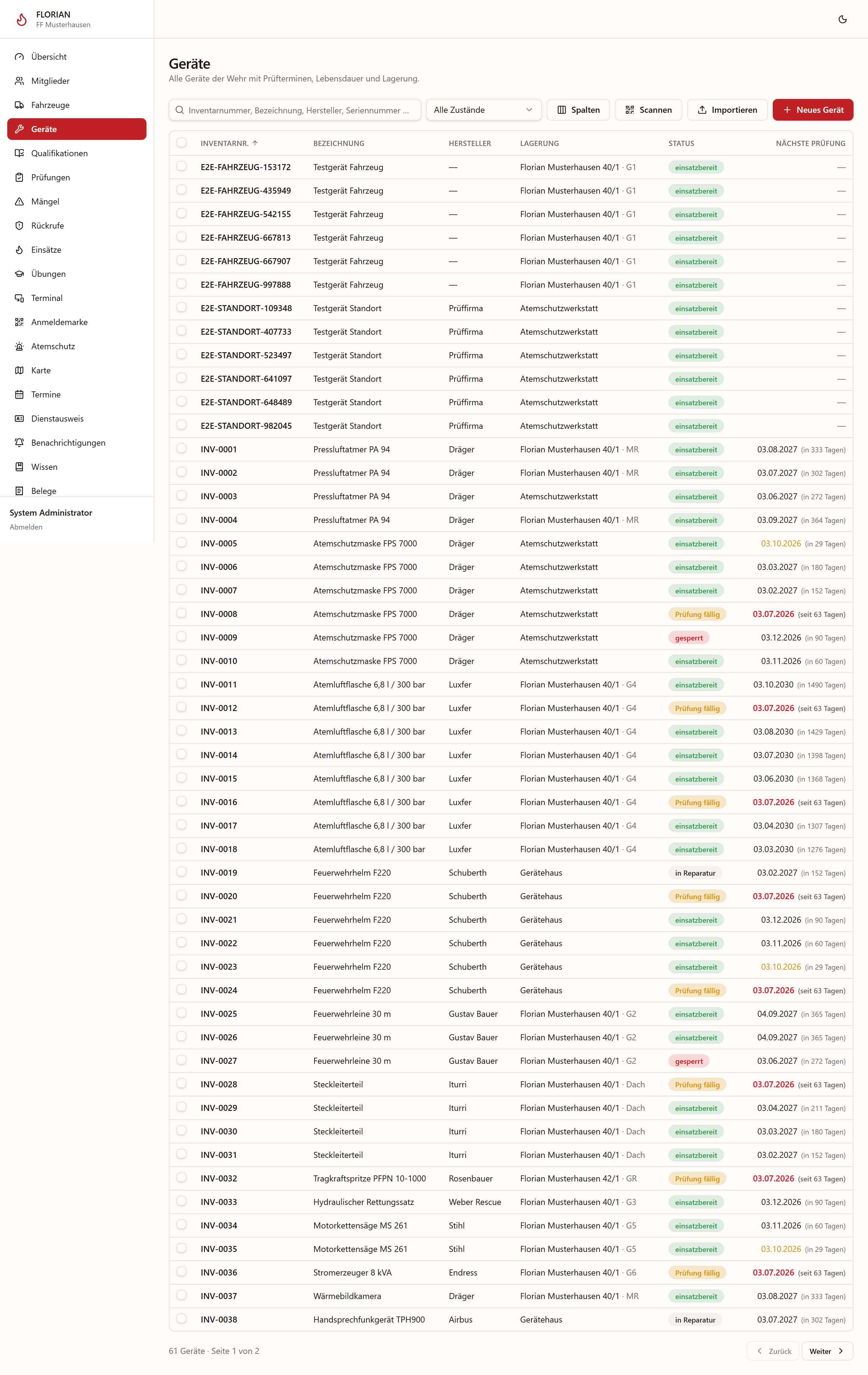
Task: Toggle the select-all checkbox in table header
Action: [181, 143]
